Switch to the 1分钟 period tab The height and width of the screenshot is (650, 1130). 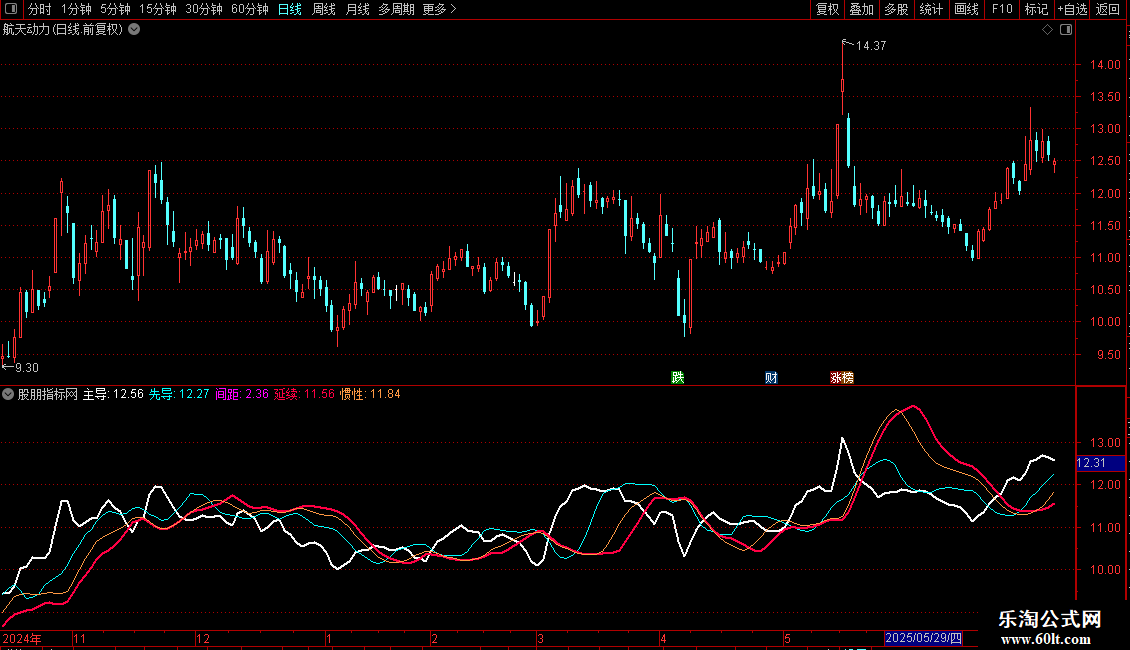(x=76, y=9)
